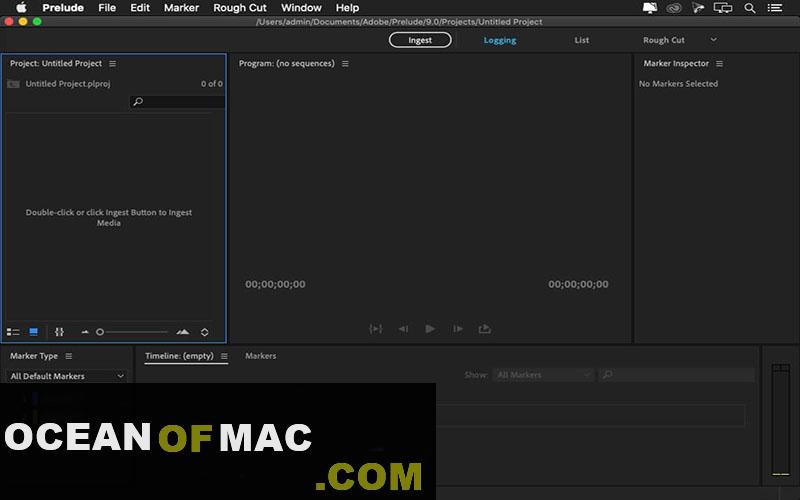Click the folder icon beside Untitled Project.plproj
The height and width of the screenshot is (500, 800).
coord(14,84)
